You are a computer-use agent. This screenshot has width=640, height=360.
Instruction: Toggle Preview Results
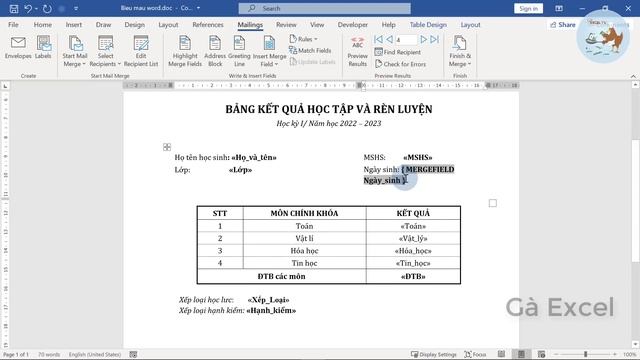358,51
